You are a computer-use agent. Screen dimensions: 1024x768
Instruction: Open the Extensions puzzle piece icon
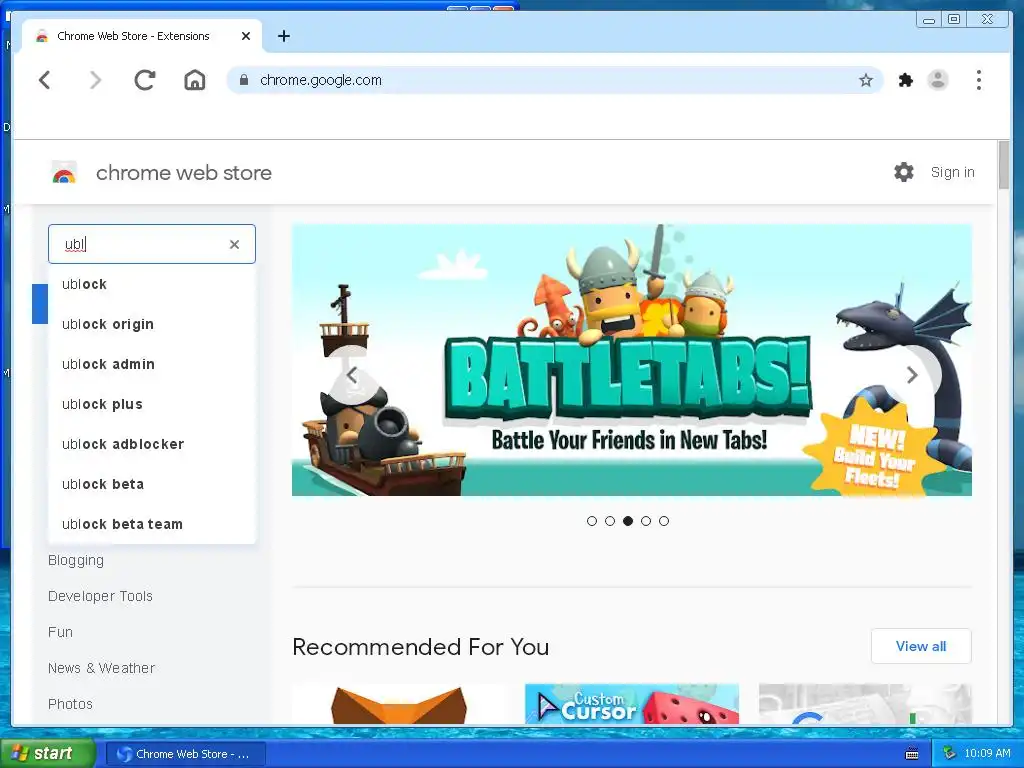(x=905, y=80)
